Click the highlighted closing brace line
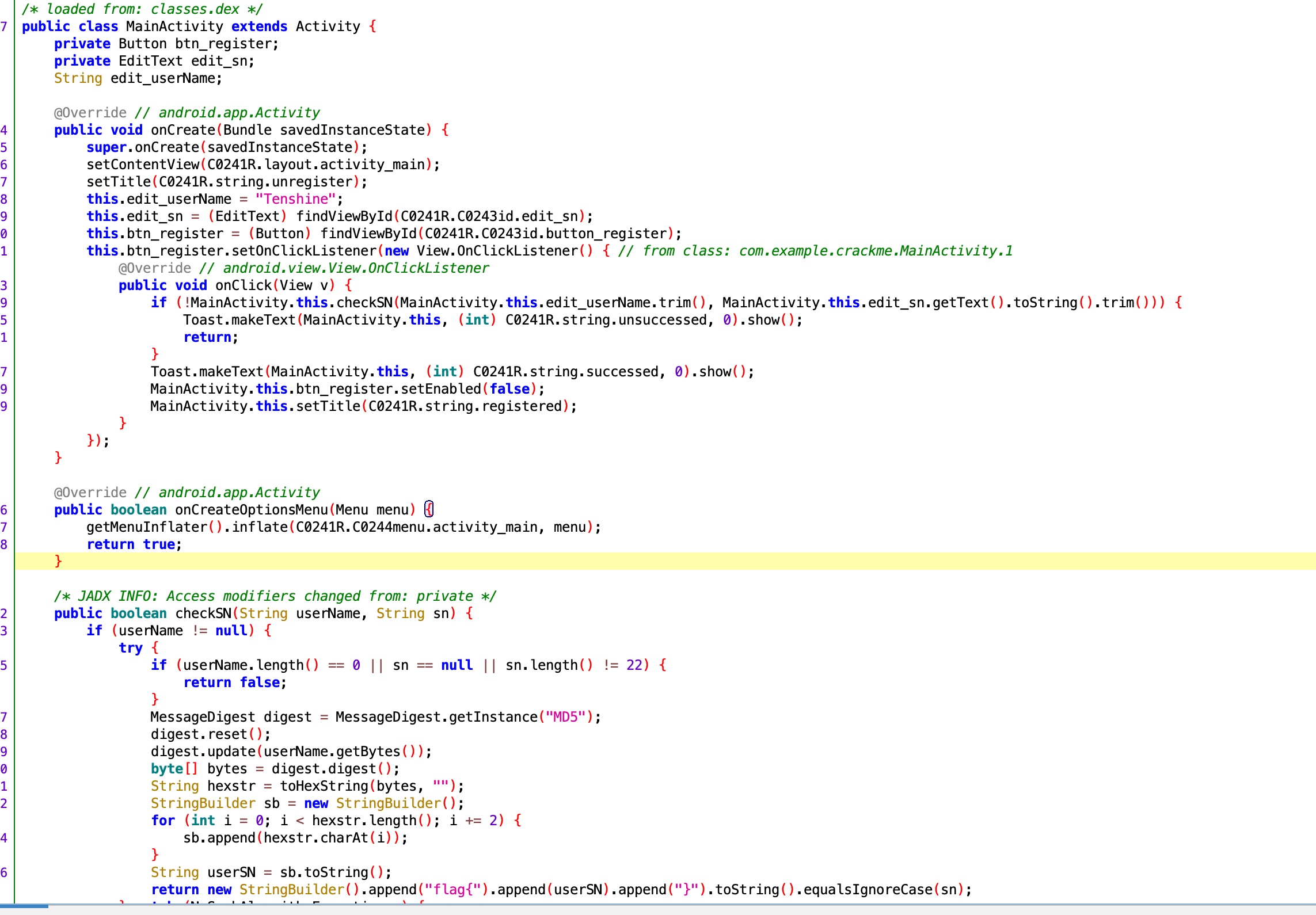Viewport: 1316px width, 915px height. pos(58,561)
